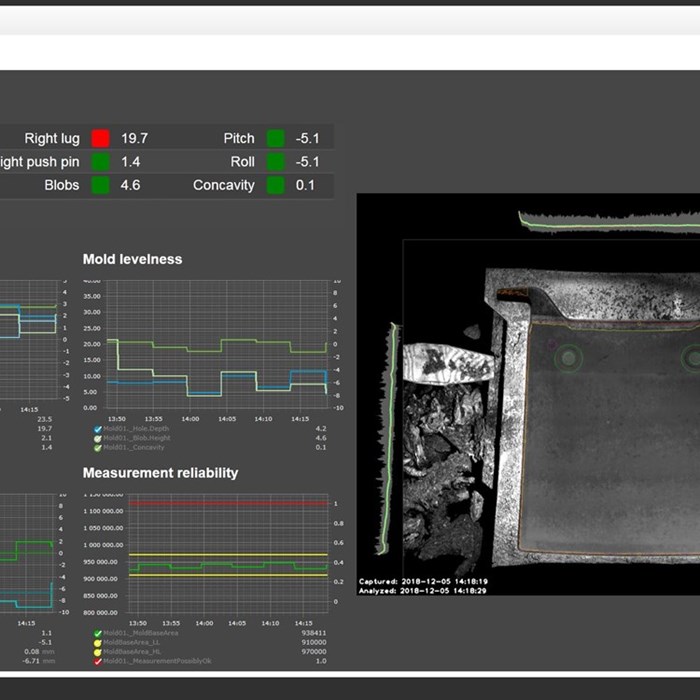Toggle the Mold01._Blob.Height series checkbox
The height and width of the screenshot is (700, 700).
[97, 438]
